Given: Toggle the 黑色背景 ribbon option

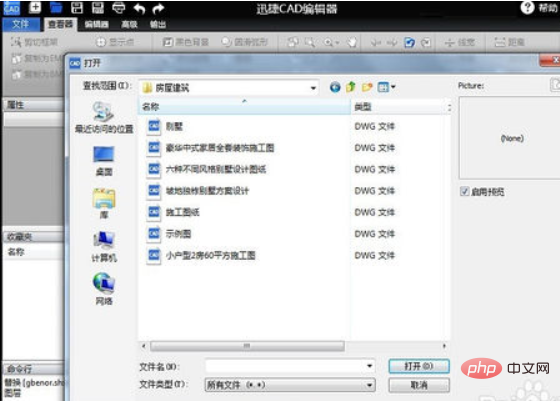Looking at the screenshot, I should pyautogui.click(x=185, y=42).
